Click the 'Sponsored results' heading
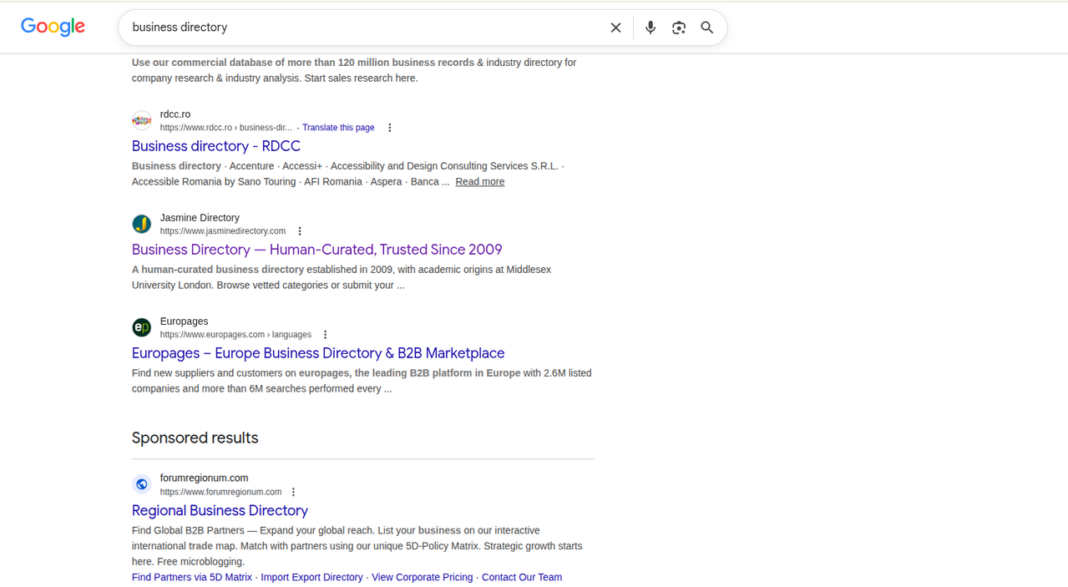Screen dimensions: 1068x587 (x=195, y=438)
